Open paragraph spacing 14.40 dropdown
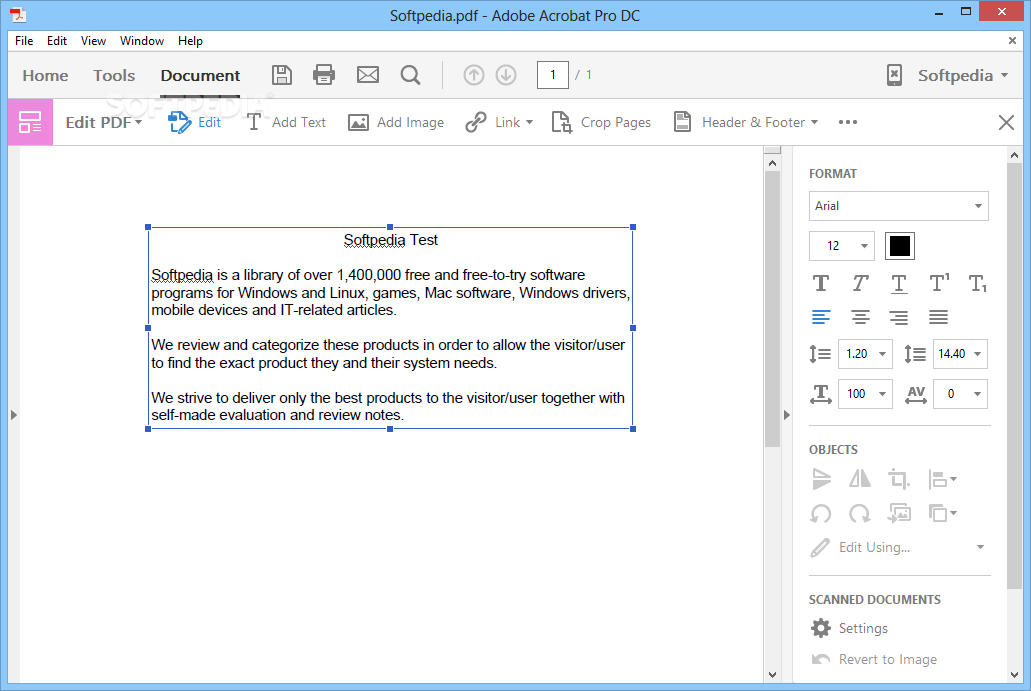 click(x=960, y=354)
